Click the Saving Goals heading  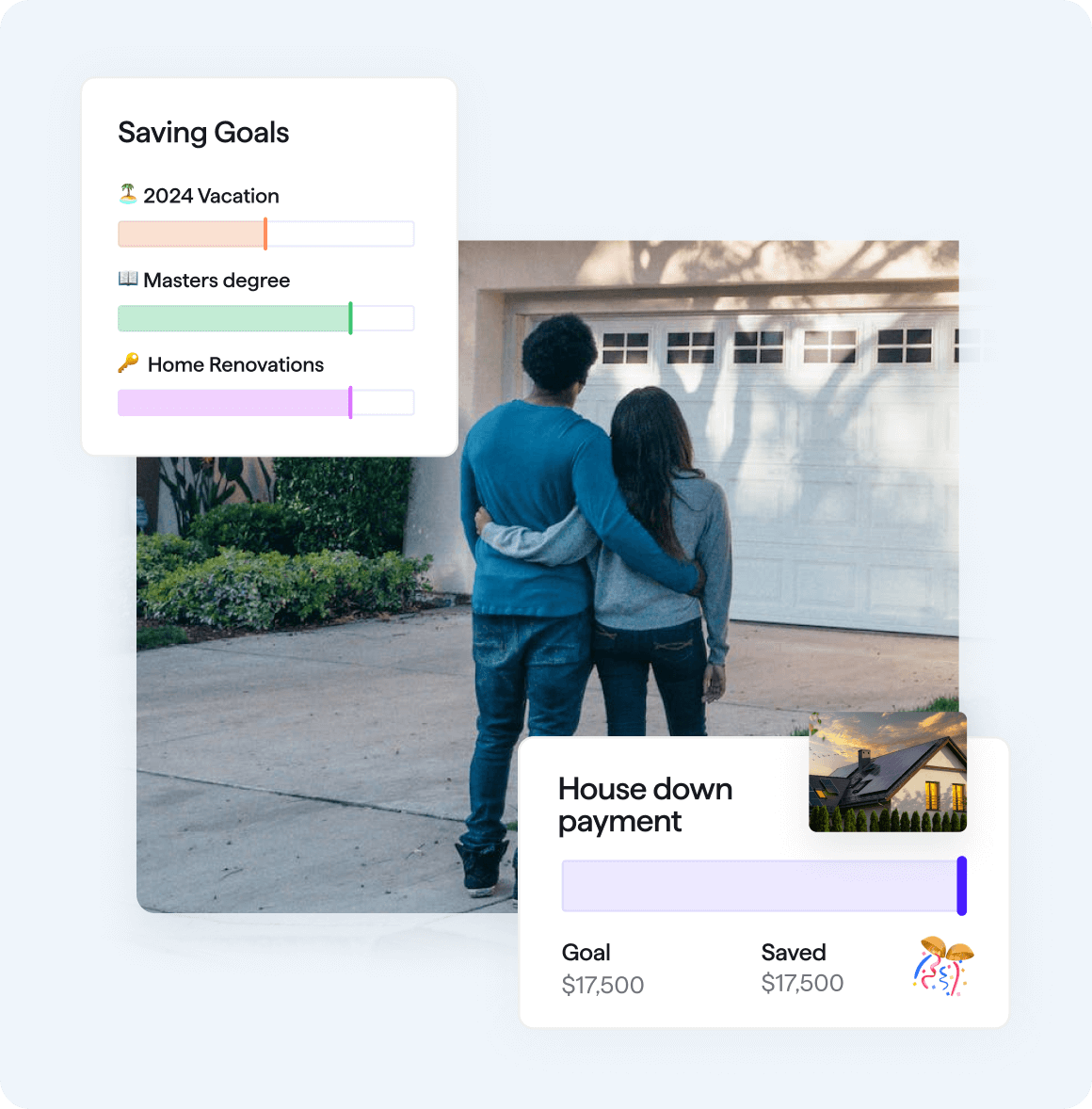pos(203,132)
